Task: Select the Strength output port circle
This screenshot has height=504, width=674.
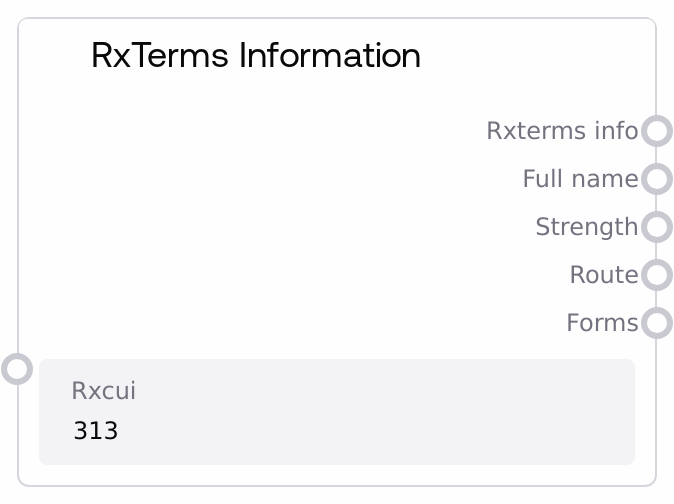Action: tap(656, 227)
